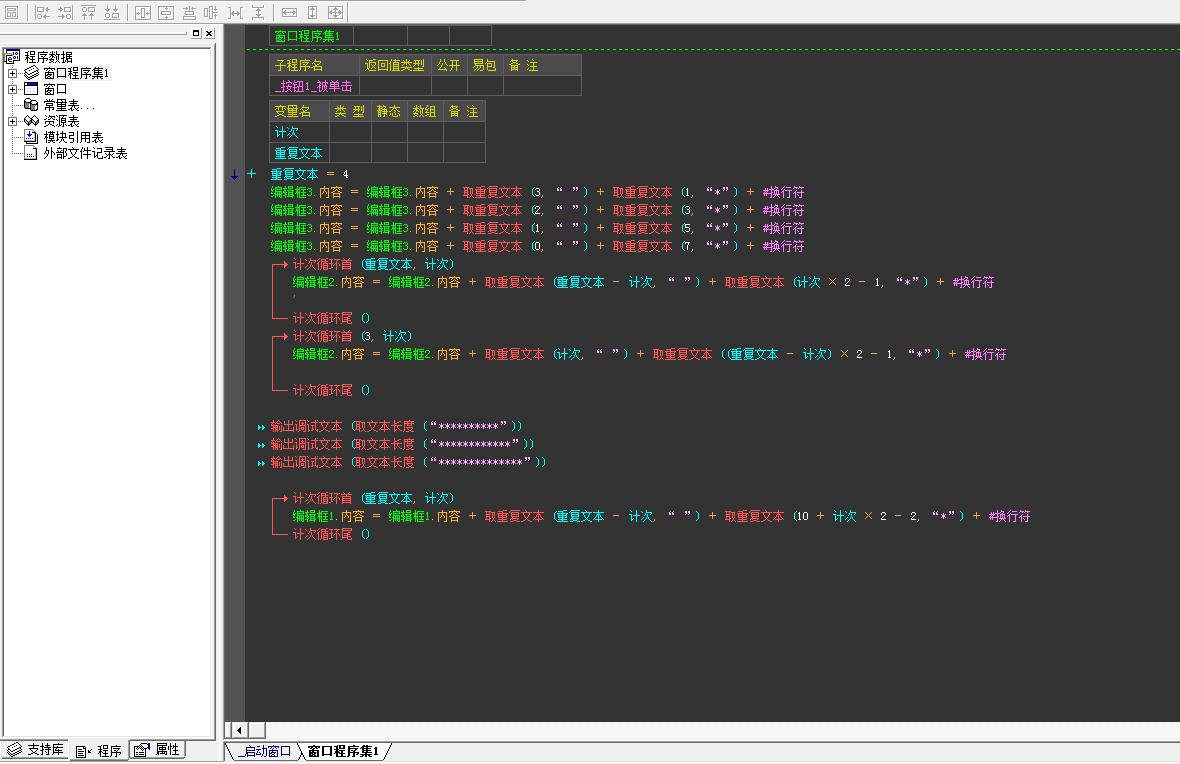
Task: Click the stacked vertical centering icon
Action: [x=190, y=12]
